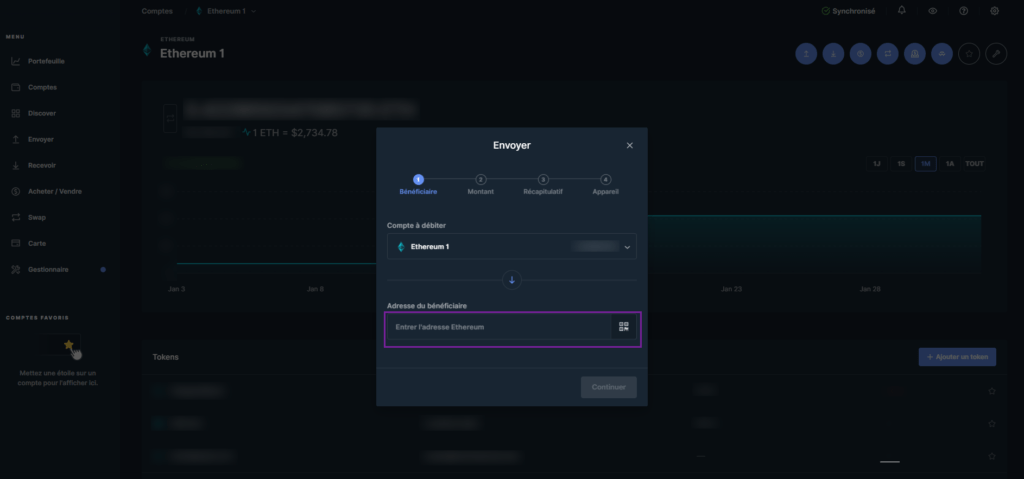1024x479 pixels.
Task: Open Comptes in the sidebar menu
Action: click(42, 88)
